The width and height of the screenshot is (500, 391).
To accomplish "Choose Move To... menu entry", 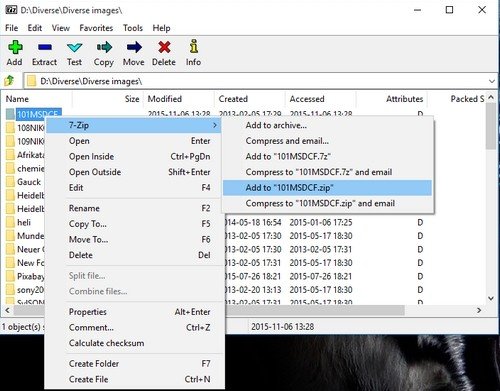I will click(x=133, y=240).
